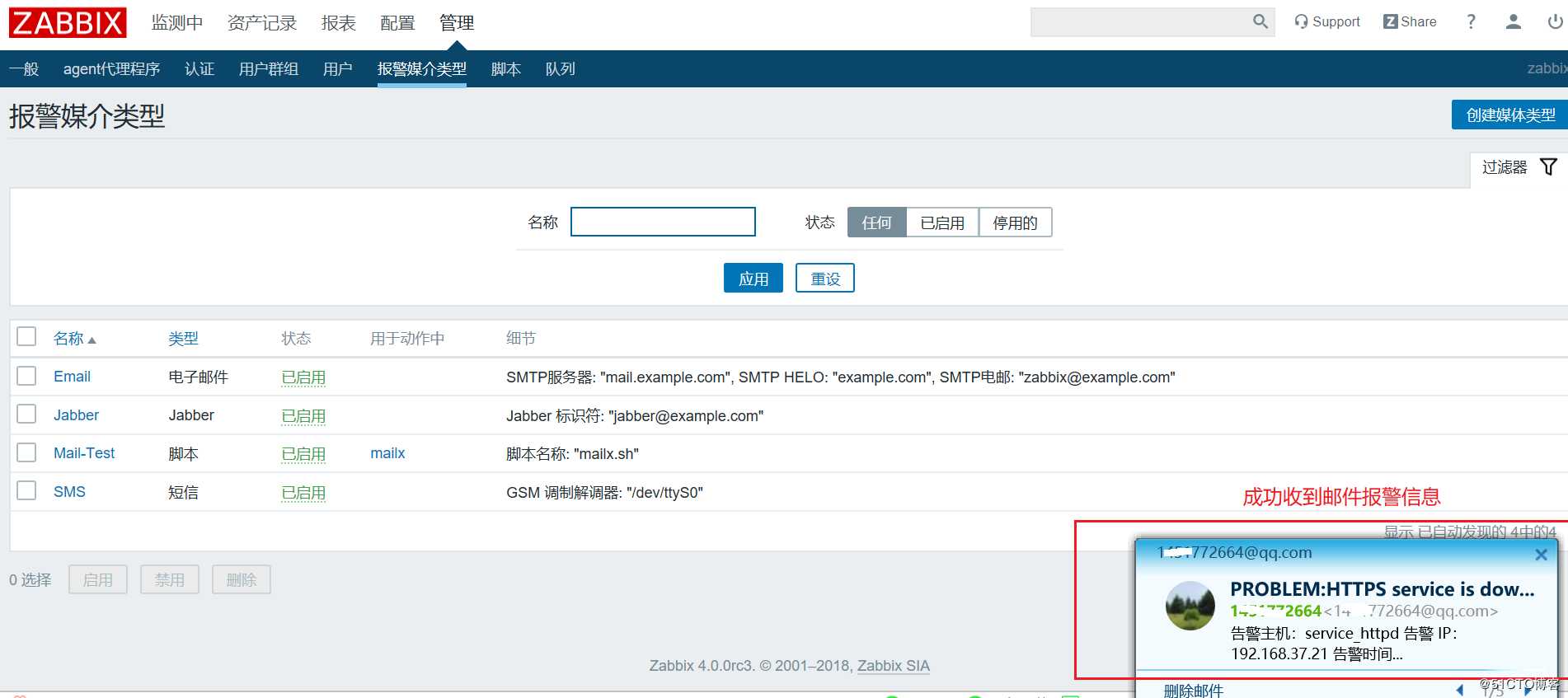The image size is (1568, 698).
Task: Toggle the filter funnel icon
Action: point(1548,166)
